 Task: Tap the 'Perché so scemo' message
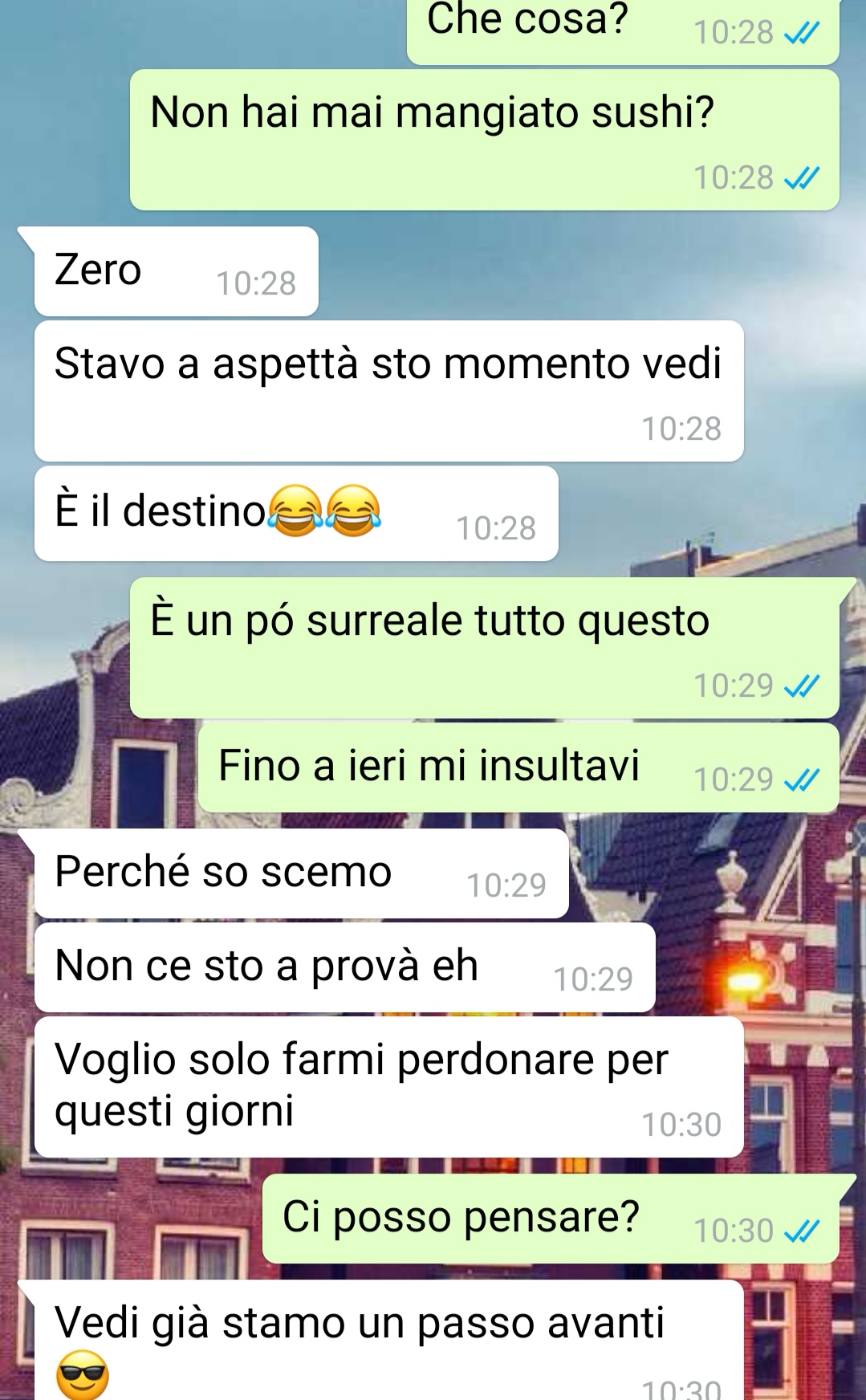pyautogui.click(x=301, y=873)
